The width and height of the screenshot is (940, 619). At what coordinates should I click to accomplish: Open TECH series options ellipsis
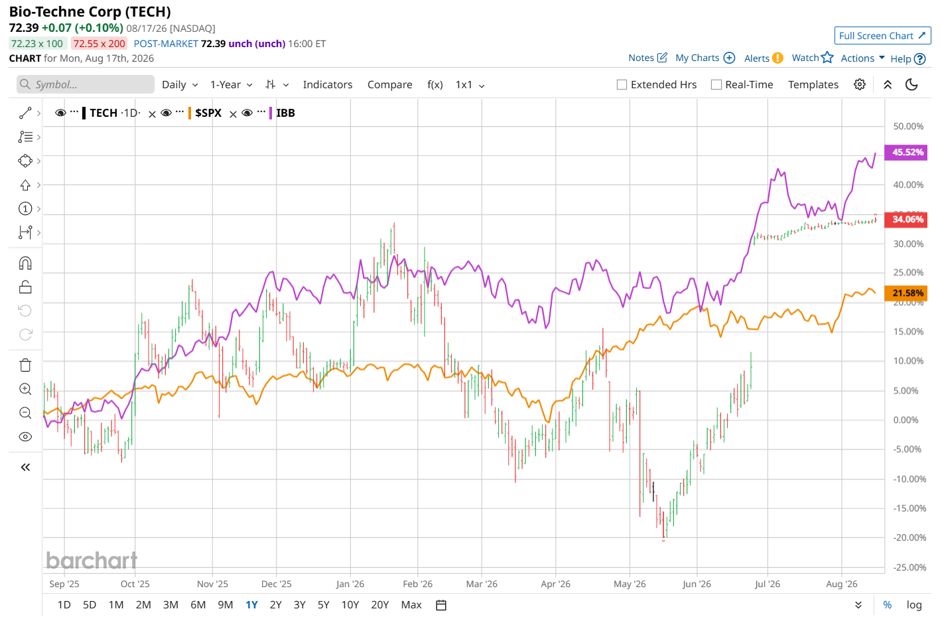point(74,112)
